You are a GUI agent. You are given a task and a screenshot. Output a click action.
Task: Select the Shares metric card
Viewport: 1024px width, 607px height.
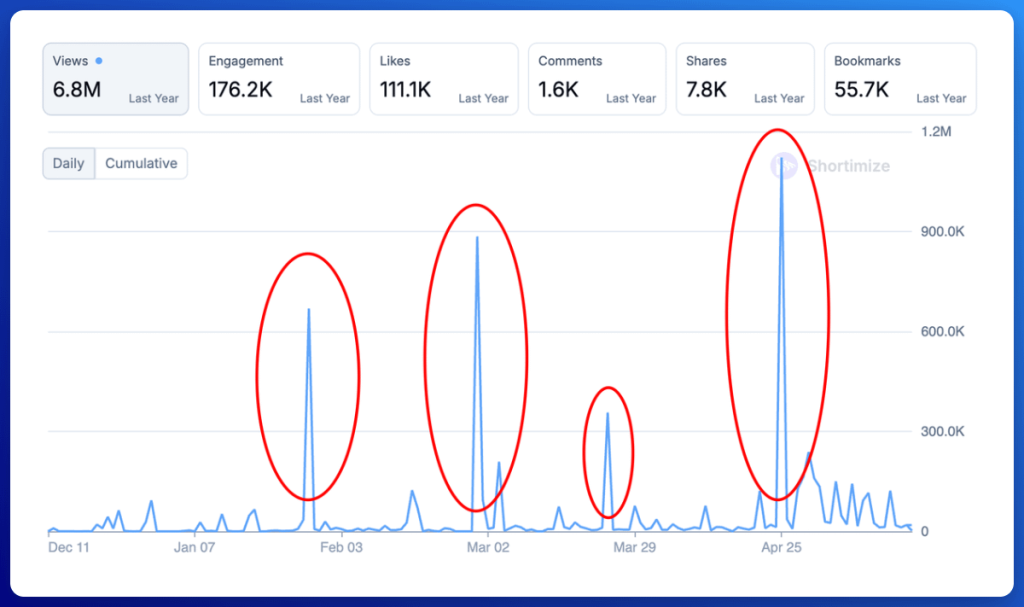(744, 78)
